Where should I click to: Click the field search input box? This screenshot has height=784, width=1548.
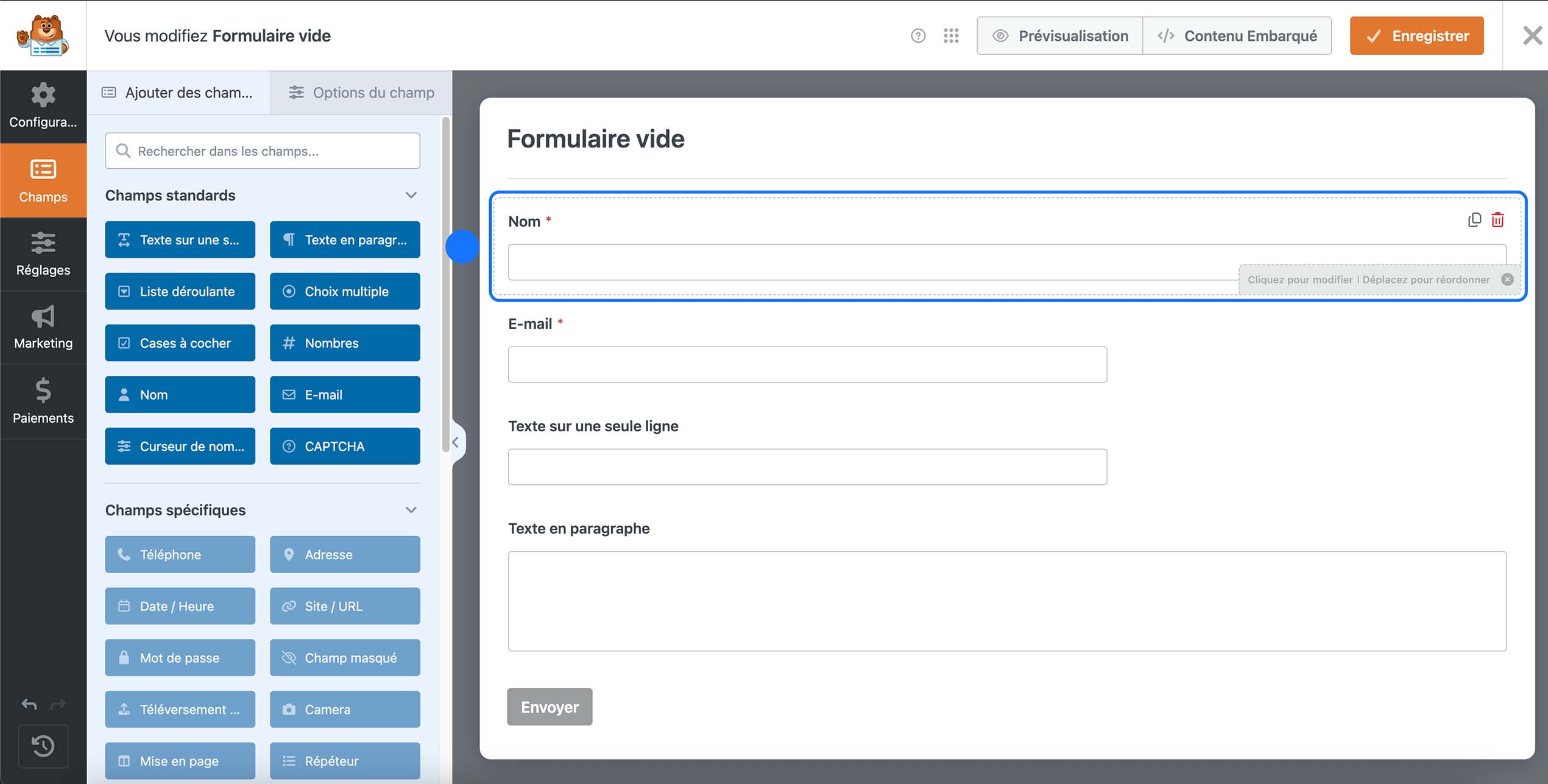click(262, 150)
